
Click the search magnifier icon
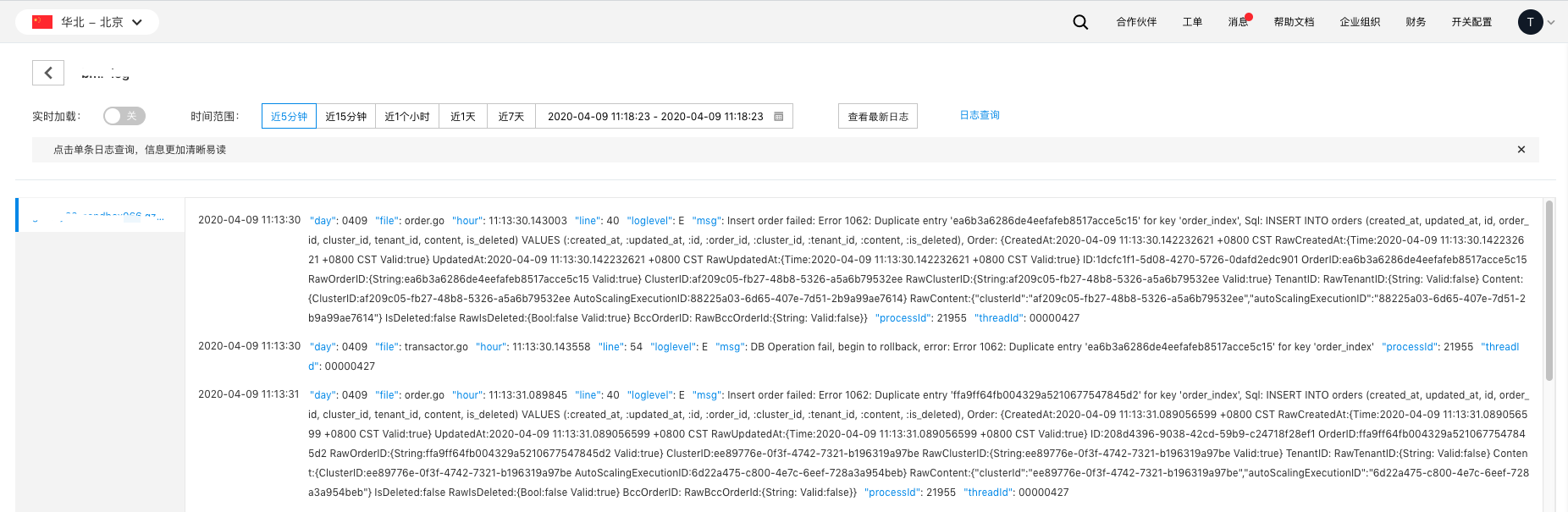pos(1080,22)
